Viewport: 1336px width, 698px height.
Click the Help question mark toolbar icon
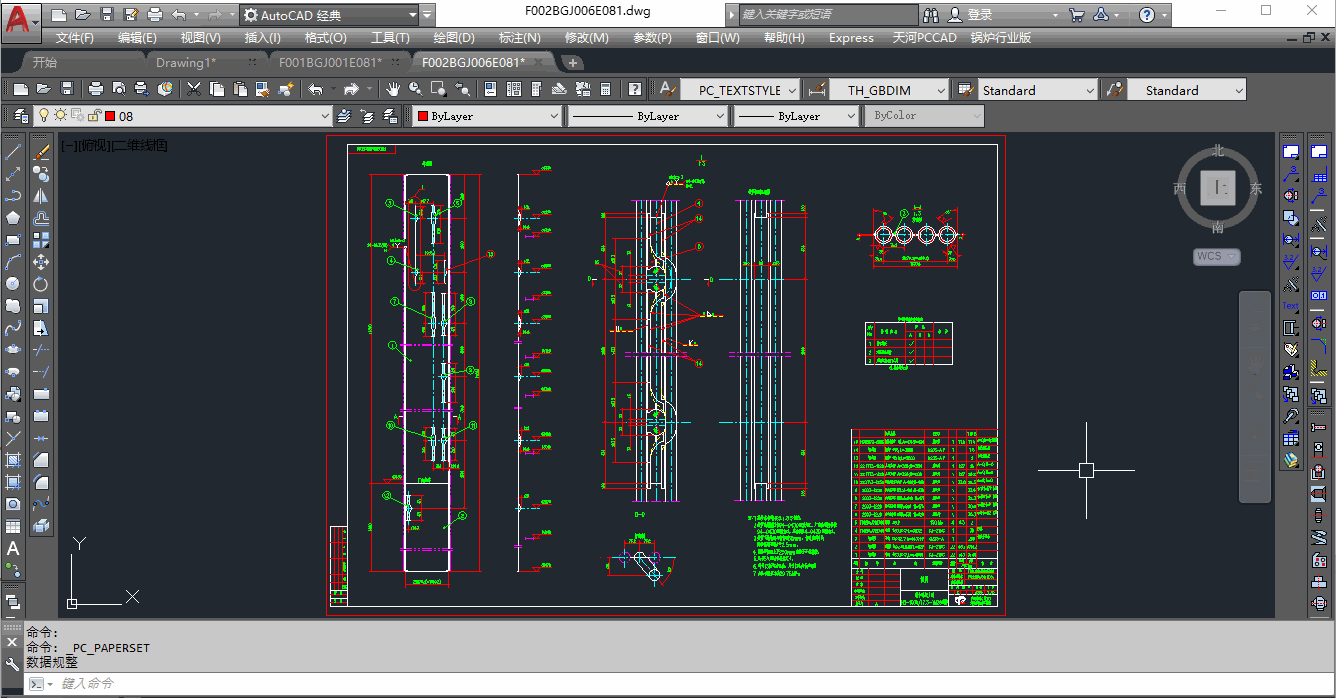pyautogui.click(x=633, y=89)
